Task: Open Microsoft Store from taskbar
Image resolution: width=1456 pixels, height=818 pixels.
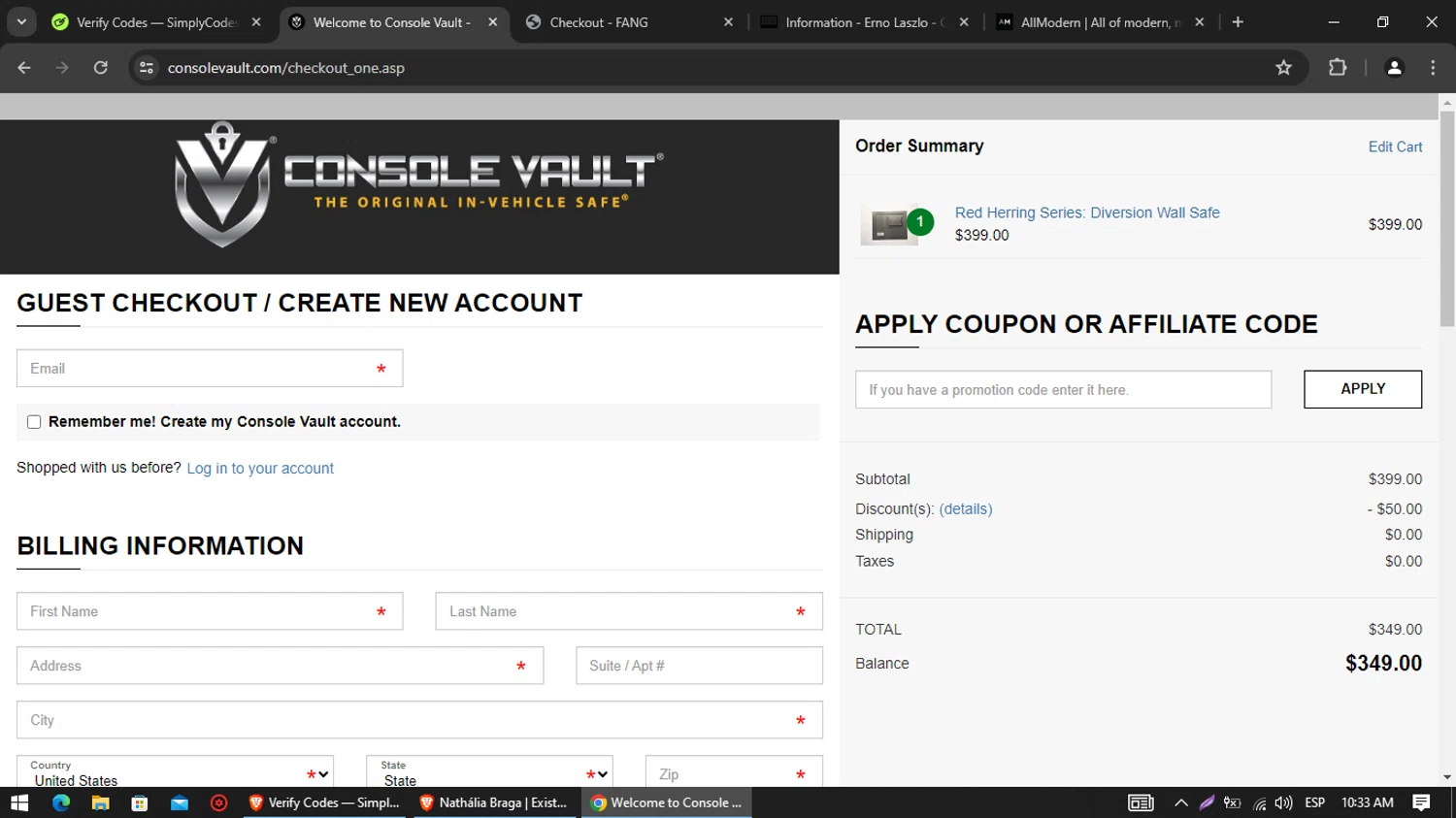Action: point(140,802)
